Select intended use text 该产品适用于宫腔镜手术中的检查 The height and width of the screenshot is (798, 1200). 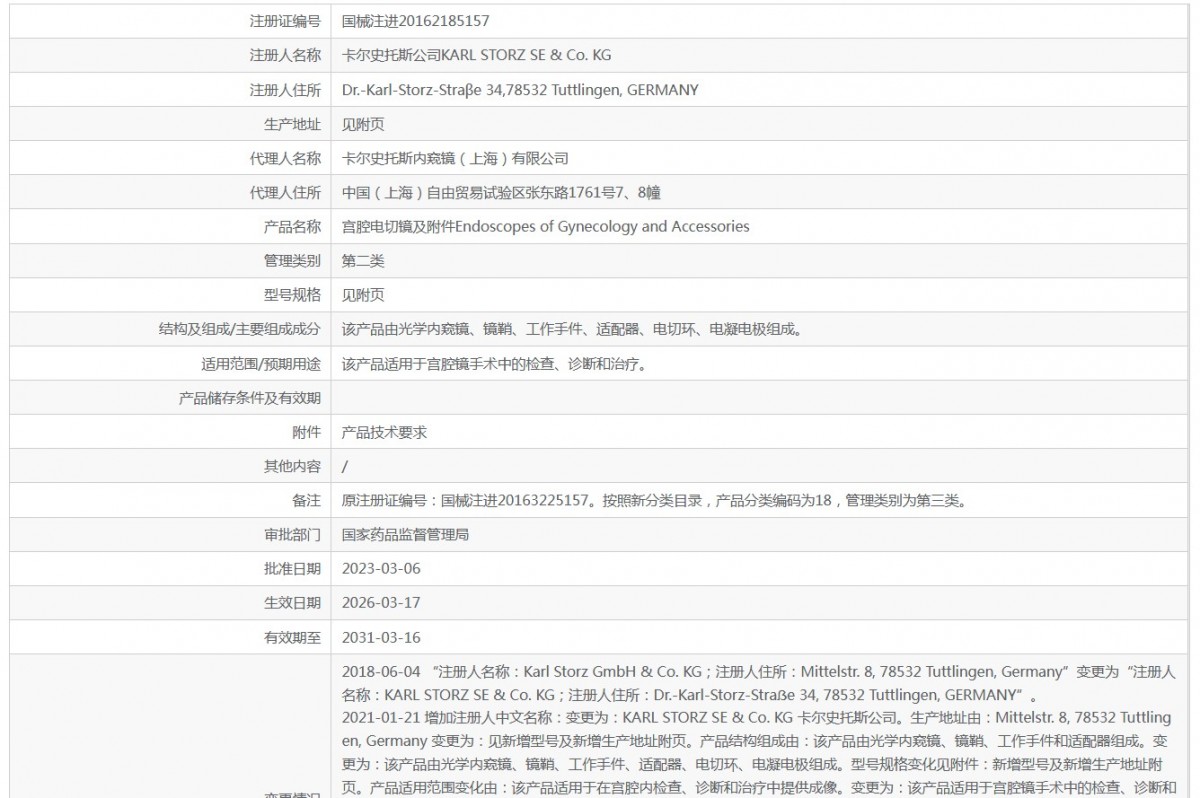coord(448,364)
